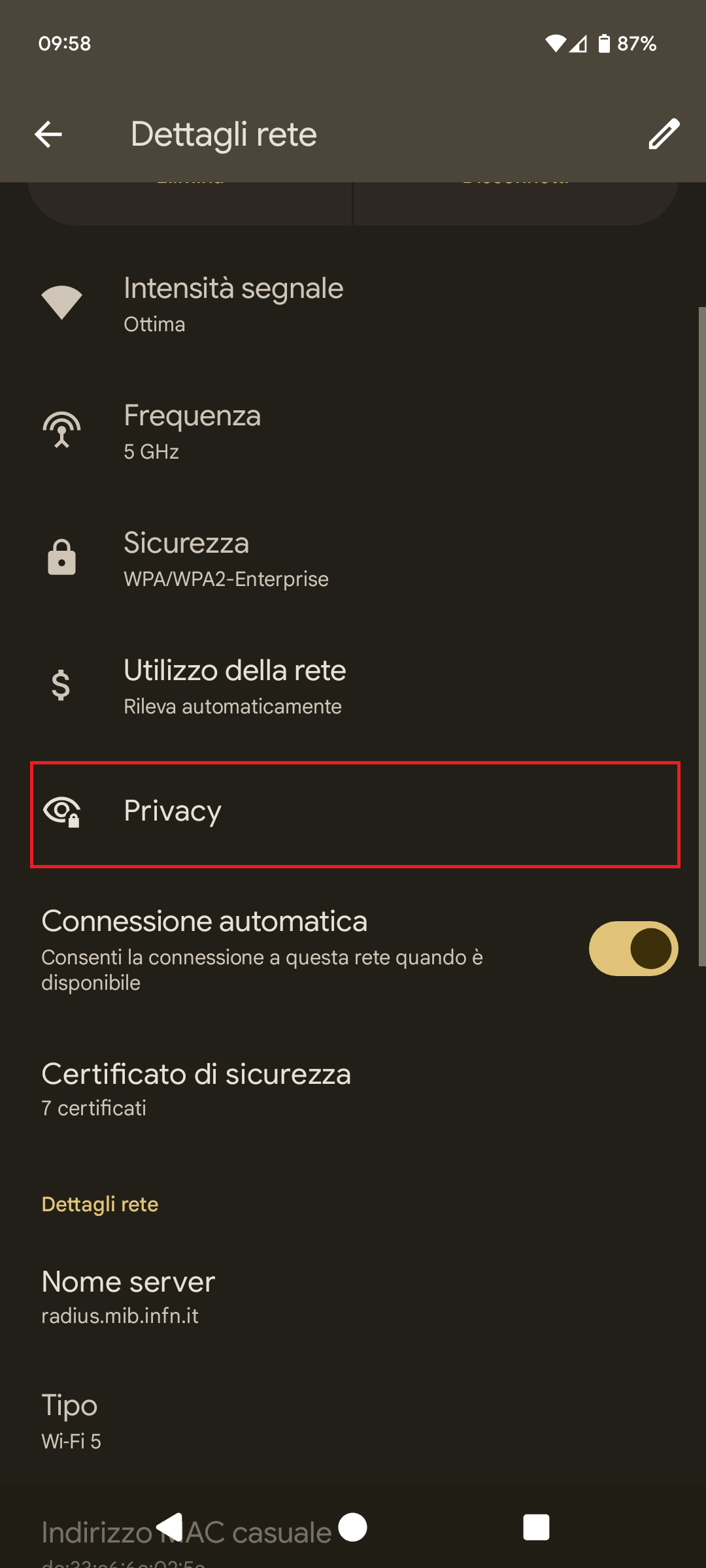Tap the battery icon in status bar
Image resolution: width=706 pixels, height=1568 pixels.
click(604, 44)
